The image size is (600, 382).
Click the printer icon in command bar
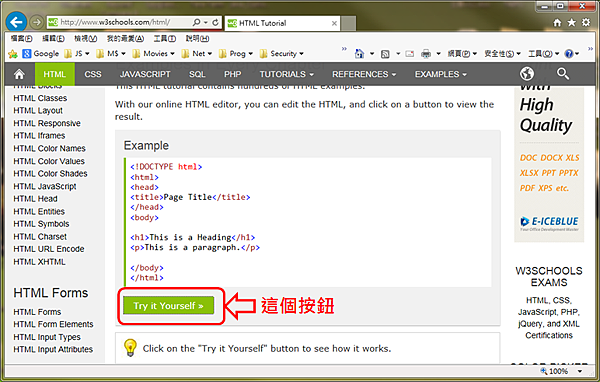[x=426, y=54]
